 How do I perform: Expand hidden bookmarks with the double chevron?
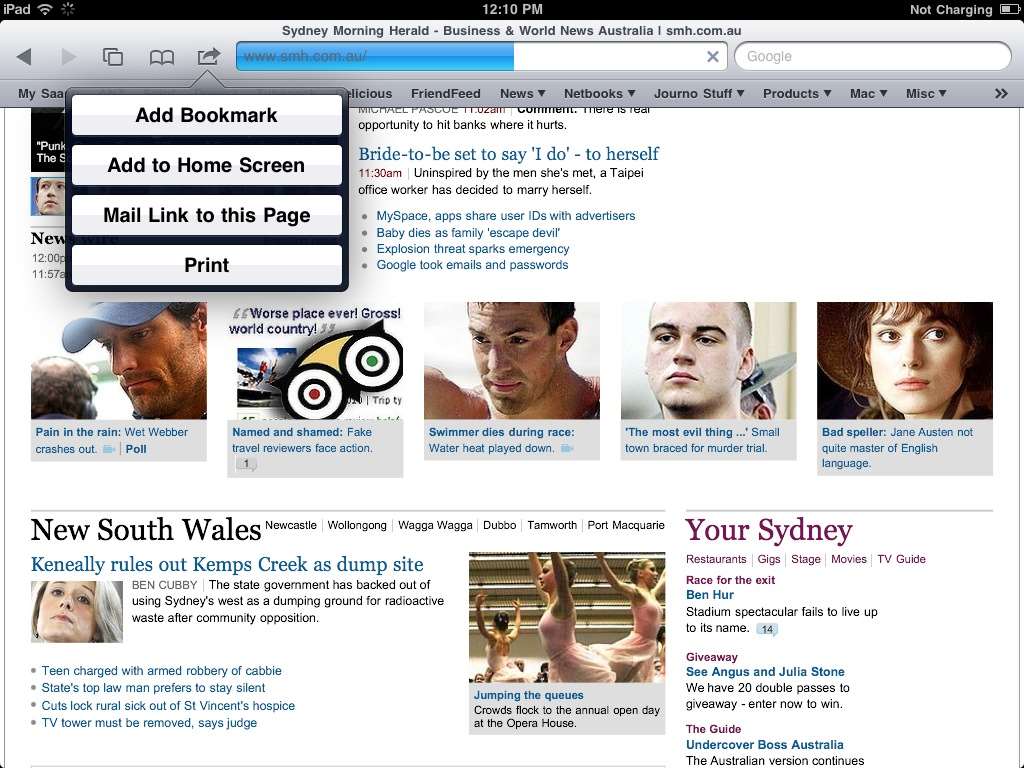[1001, 93]
